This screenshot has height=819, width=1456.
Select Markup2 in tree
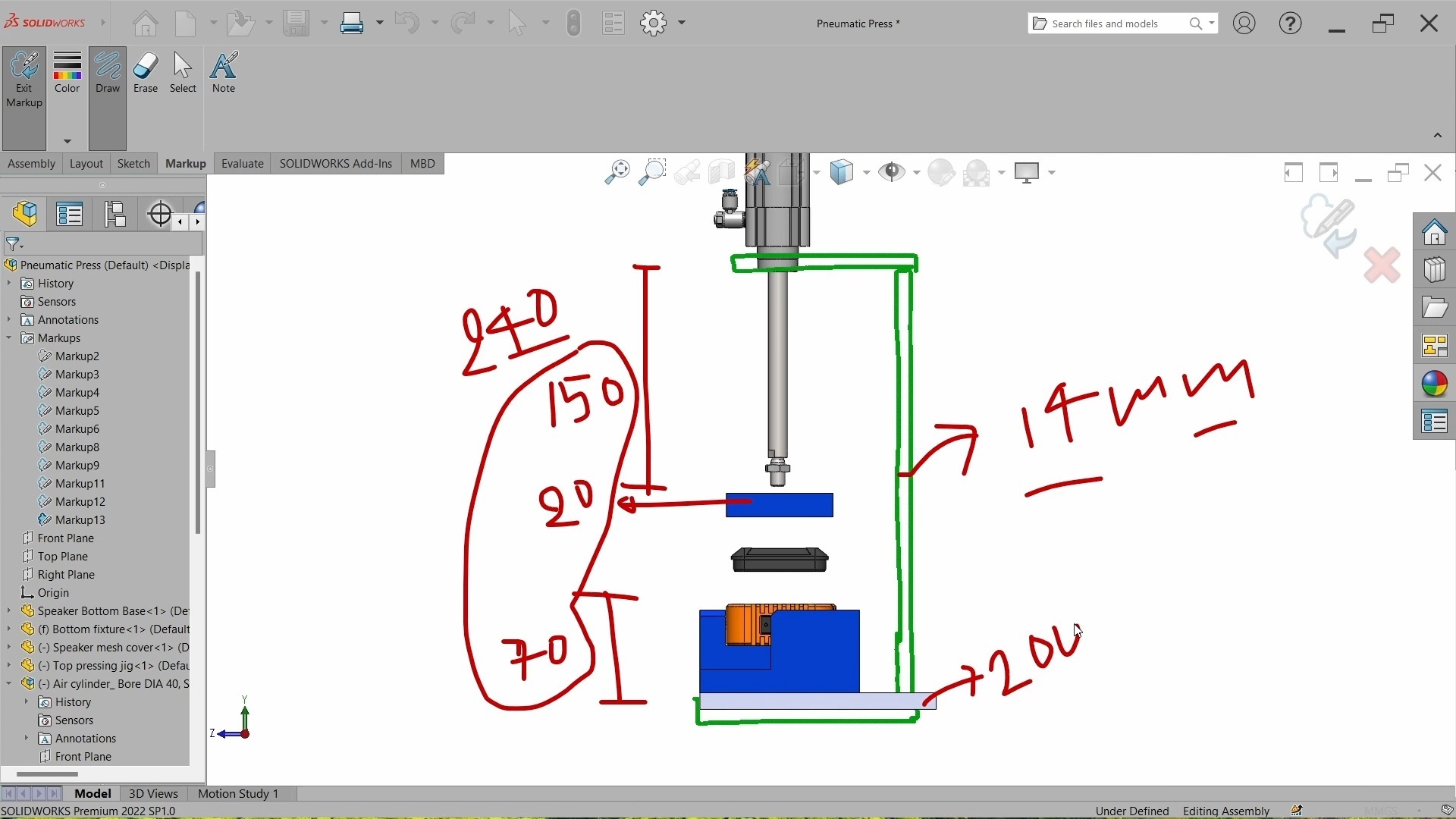click(x=77, y=356)
